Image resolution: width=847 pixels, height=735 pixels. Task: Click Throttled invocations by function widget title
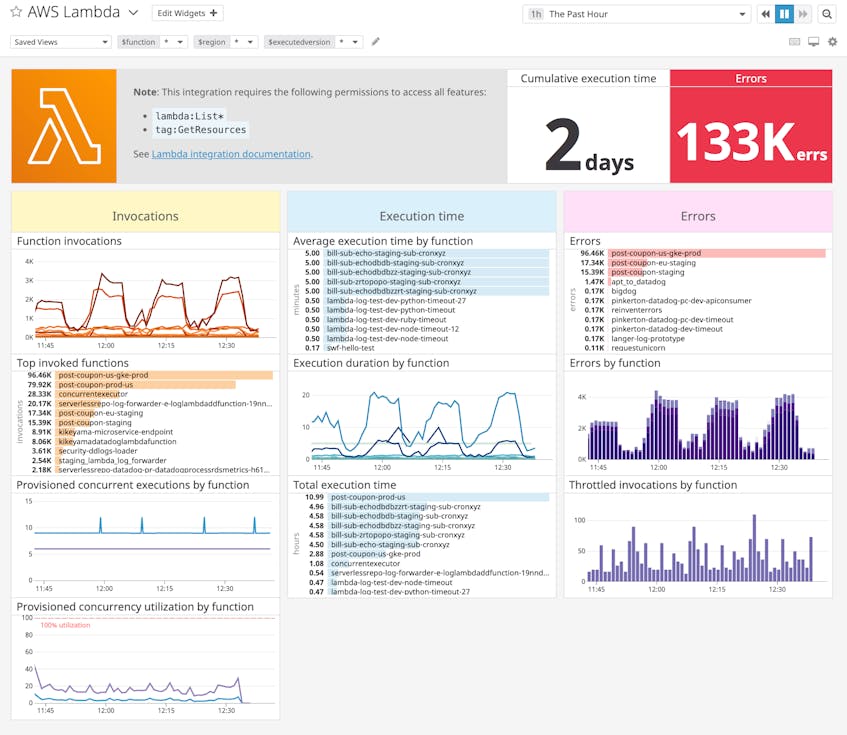653,485
